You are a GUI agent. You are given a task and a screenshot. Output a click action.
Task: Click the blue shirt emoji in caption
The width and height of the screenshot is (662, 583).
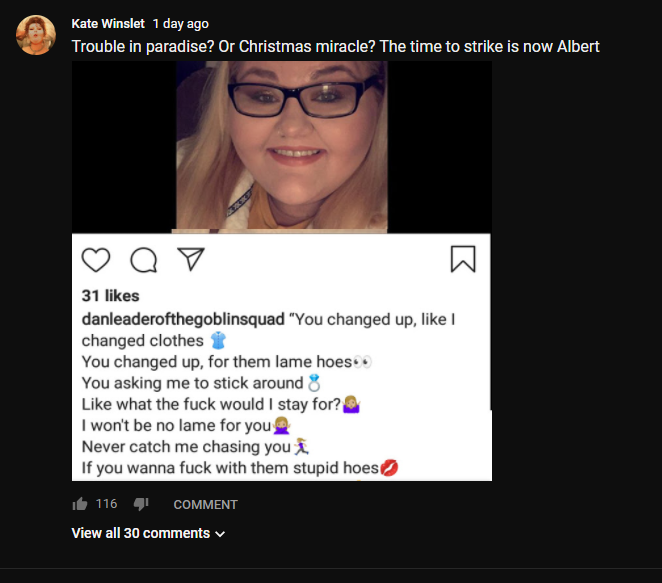[x=218, y=340]
